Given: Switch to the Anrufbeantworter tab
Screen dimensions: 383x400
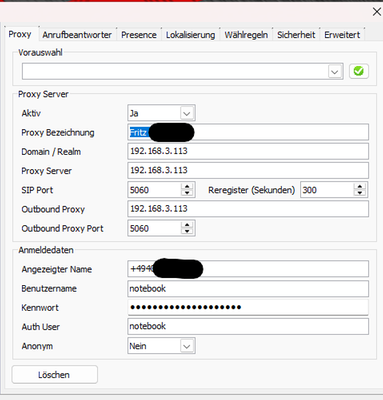Looking at the screenshot, I should tap(77, 35).
